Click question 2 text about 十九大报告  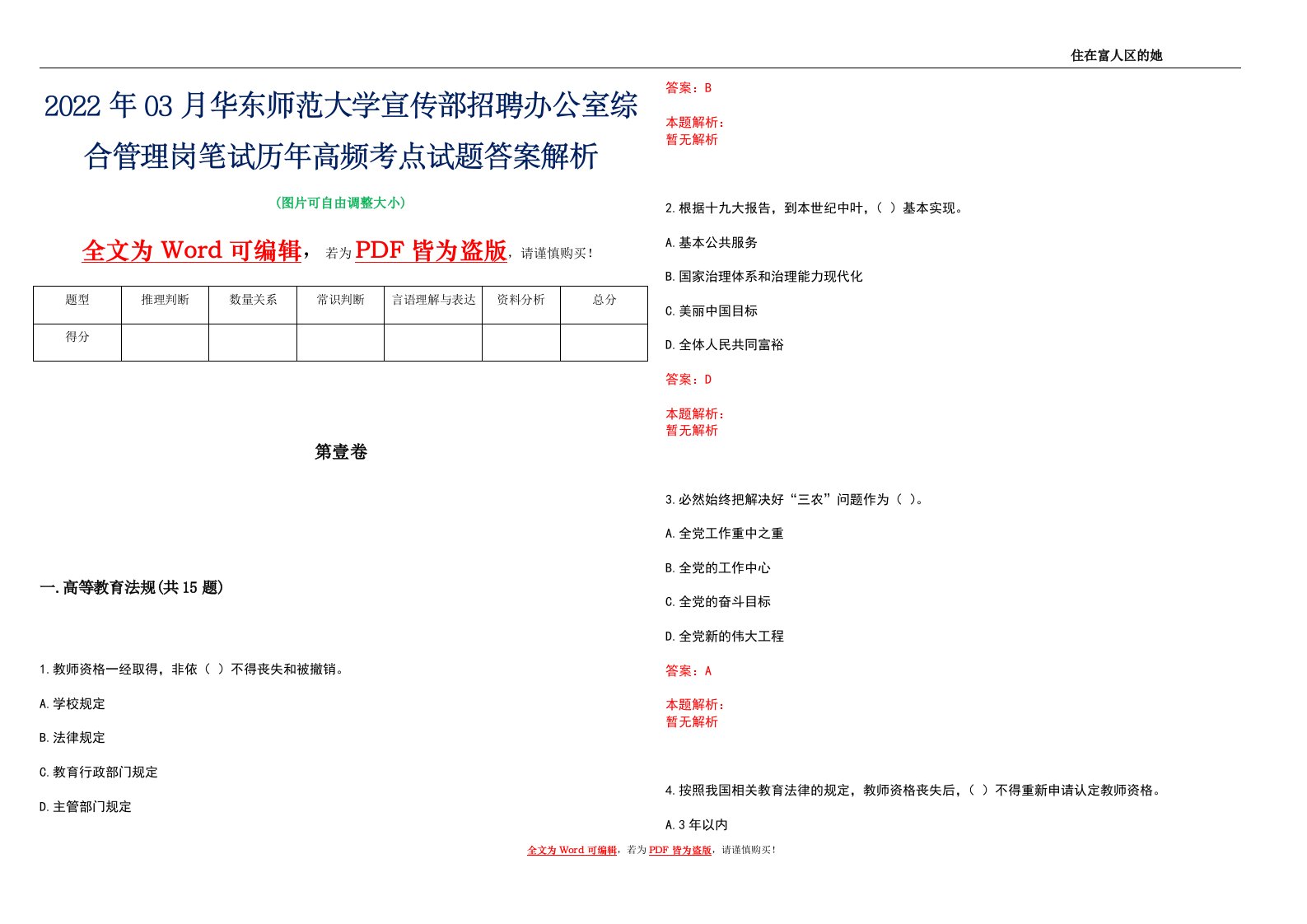(814, 208)
